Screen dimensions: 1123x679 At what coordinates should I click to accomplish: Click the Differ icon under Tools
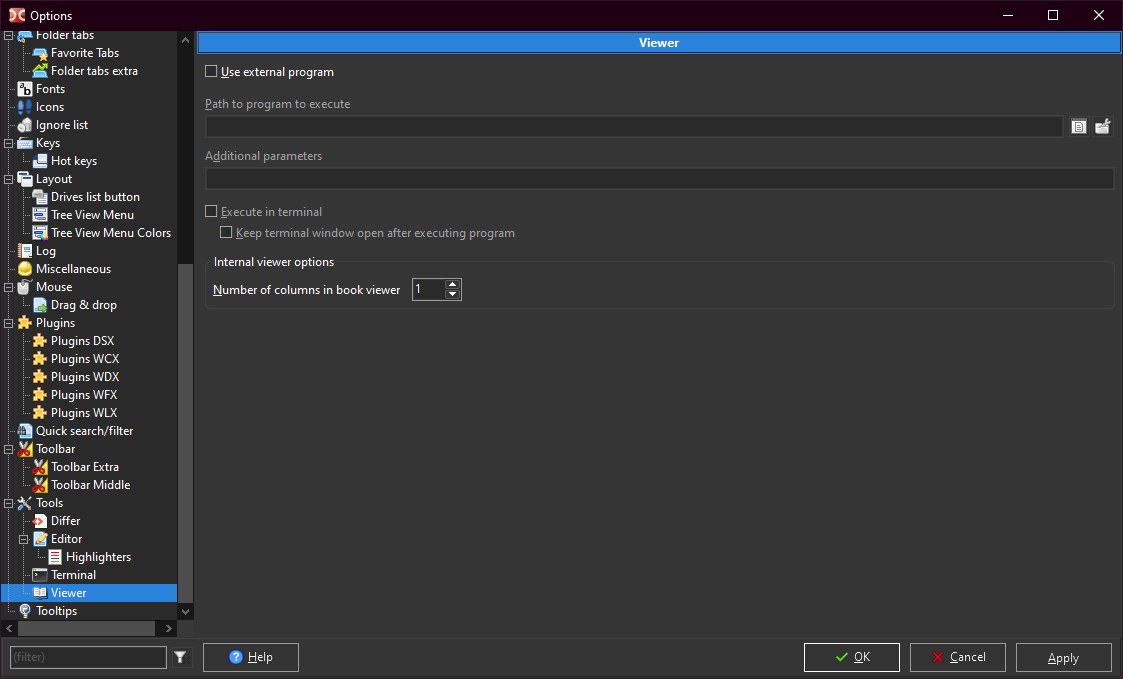[x=40, y=521]
